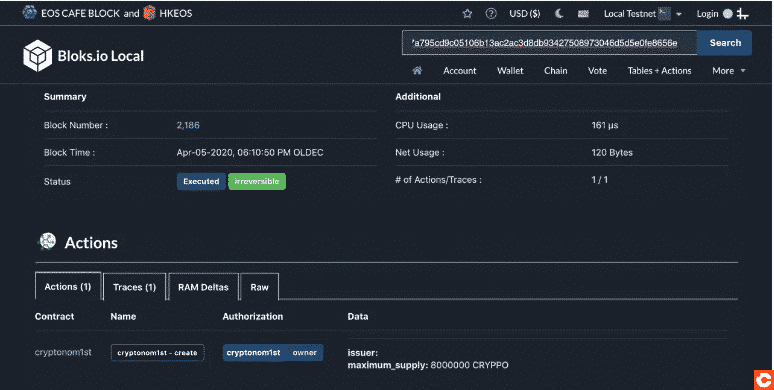This screenshot has width=774, height=390.
Task: Click the language flag icon
Action: pyautogui.click(x=583, y=14)
